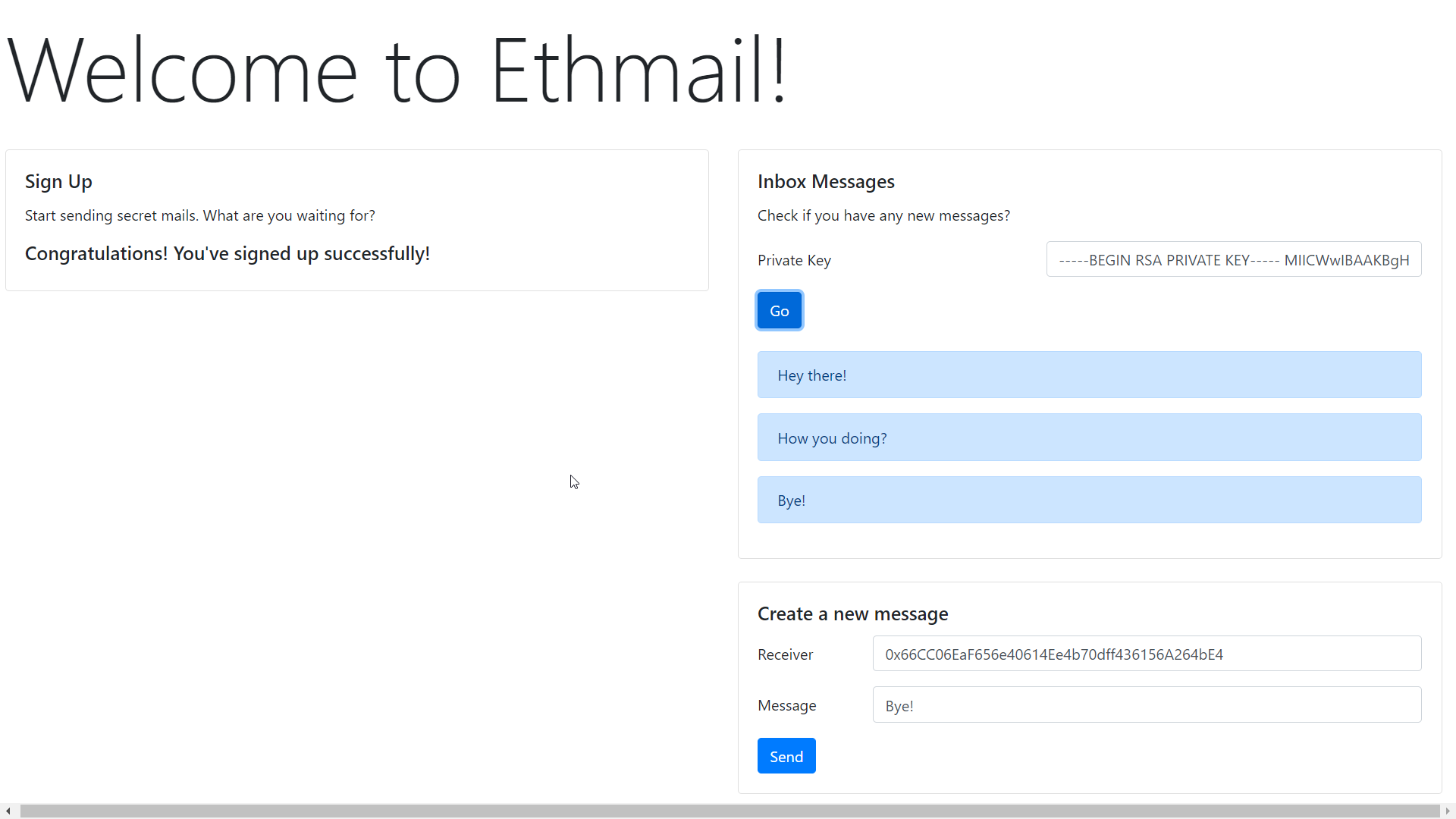1456x819 pixels.
Task: Click the "Message" label
Action: [x=786, y=706]
